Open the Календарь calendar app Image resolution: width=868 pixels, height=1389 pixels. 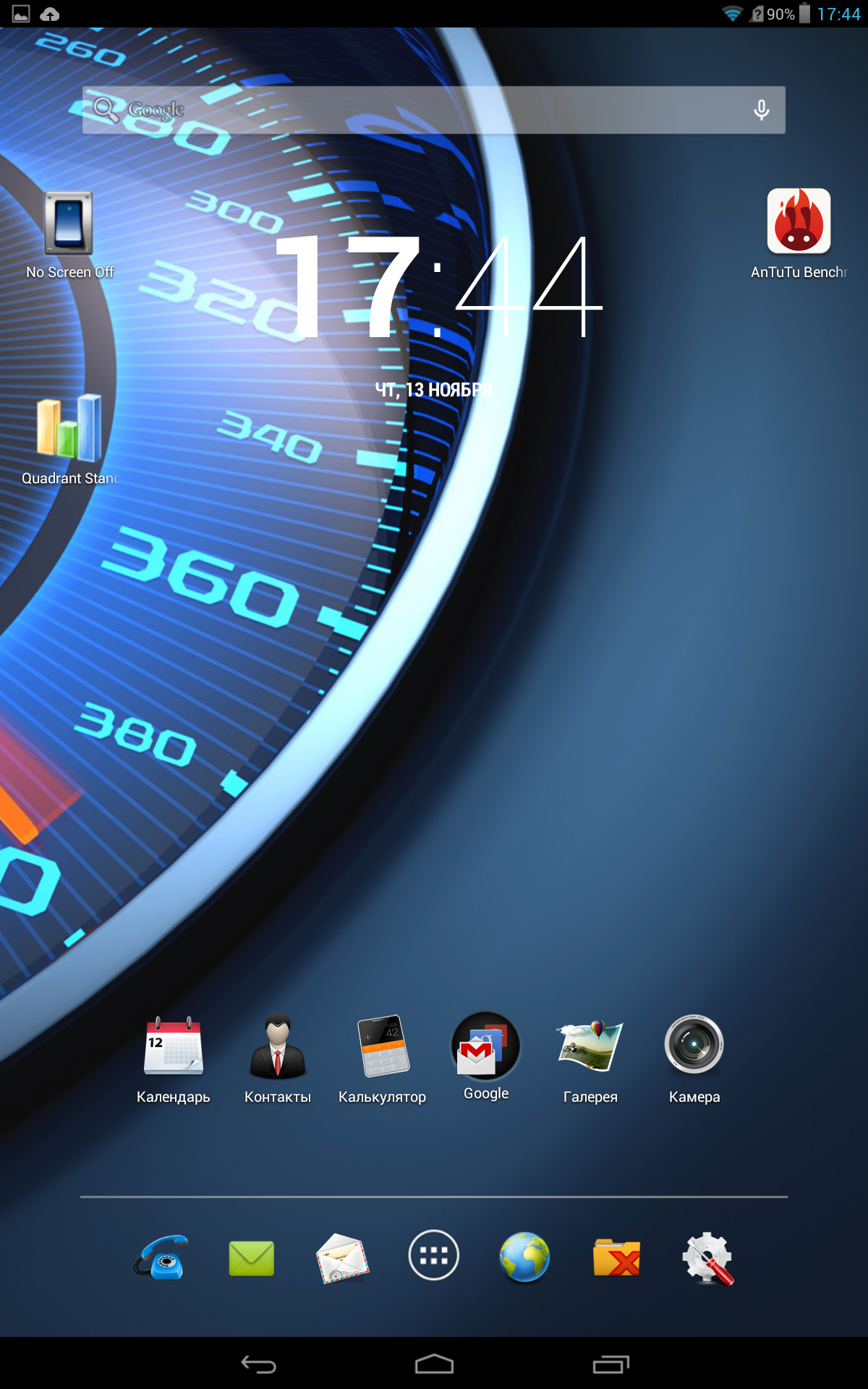[173, 1046]
